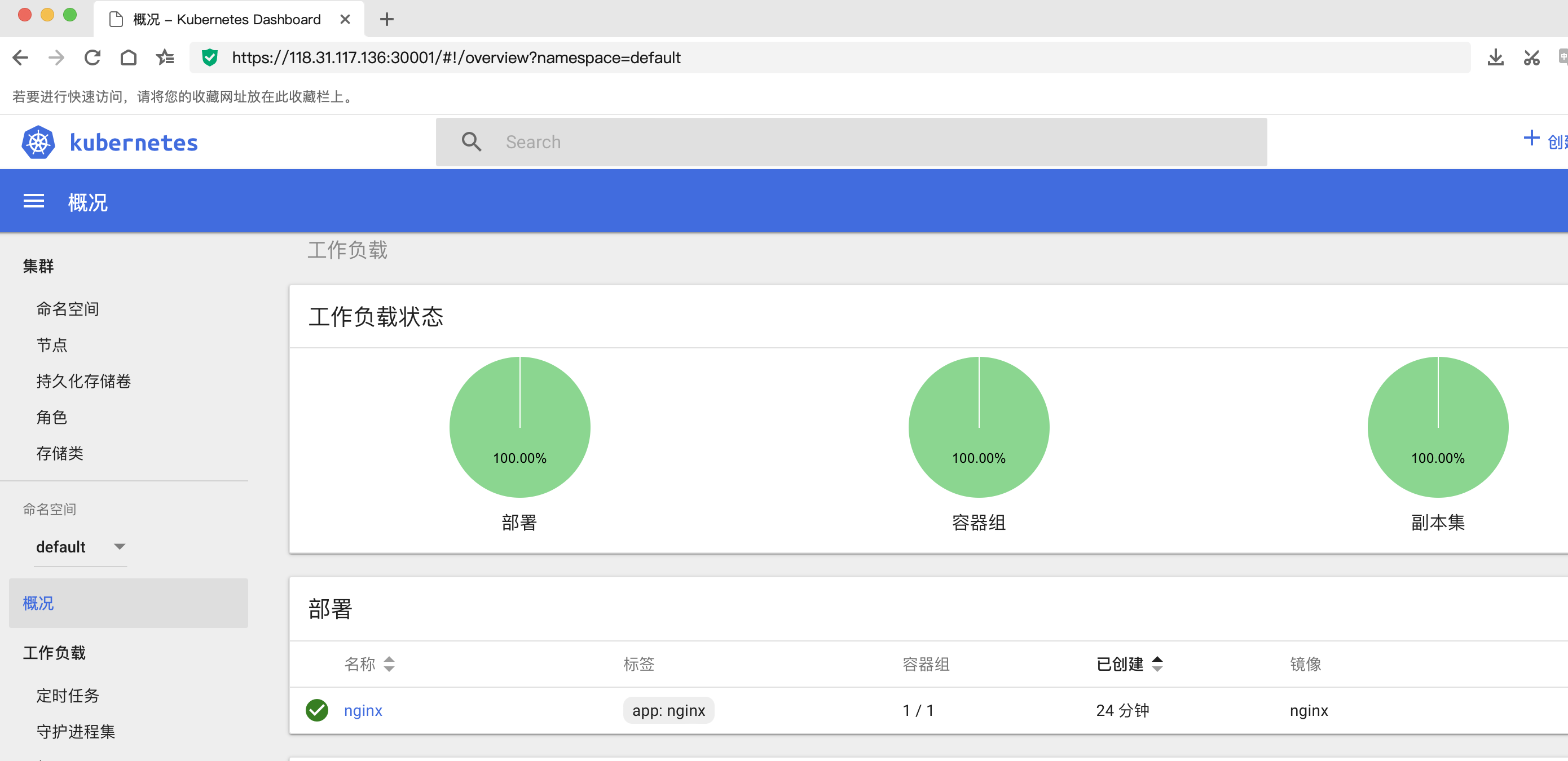Click the green macOS fullscreen button
Viewport: 1568px width, 761px height.
[x=70, y=15]
